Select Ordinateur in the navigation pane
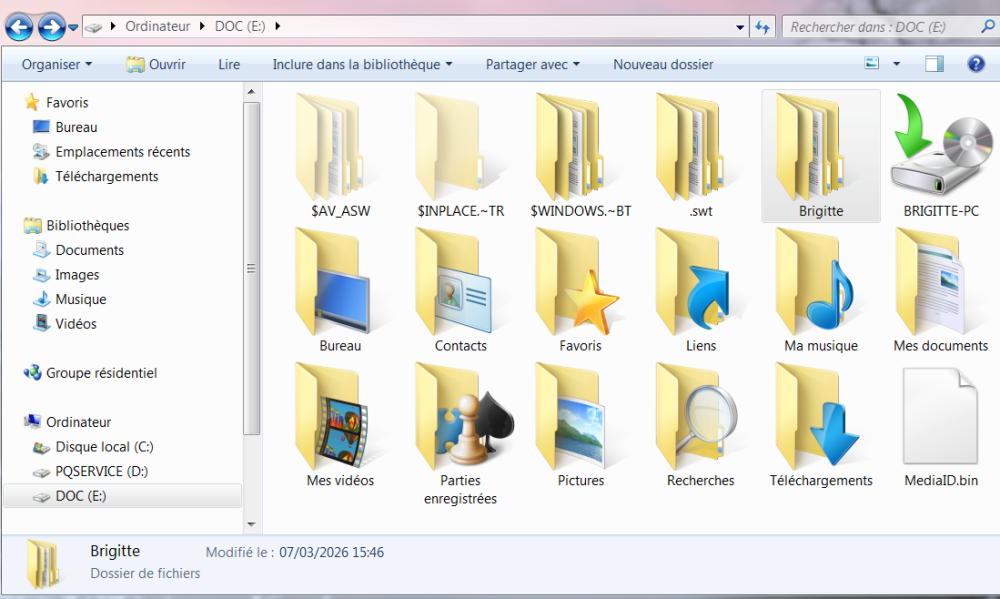Image resolution: width=1000 pixels, height=599 pixels. 78,422
